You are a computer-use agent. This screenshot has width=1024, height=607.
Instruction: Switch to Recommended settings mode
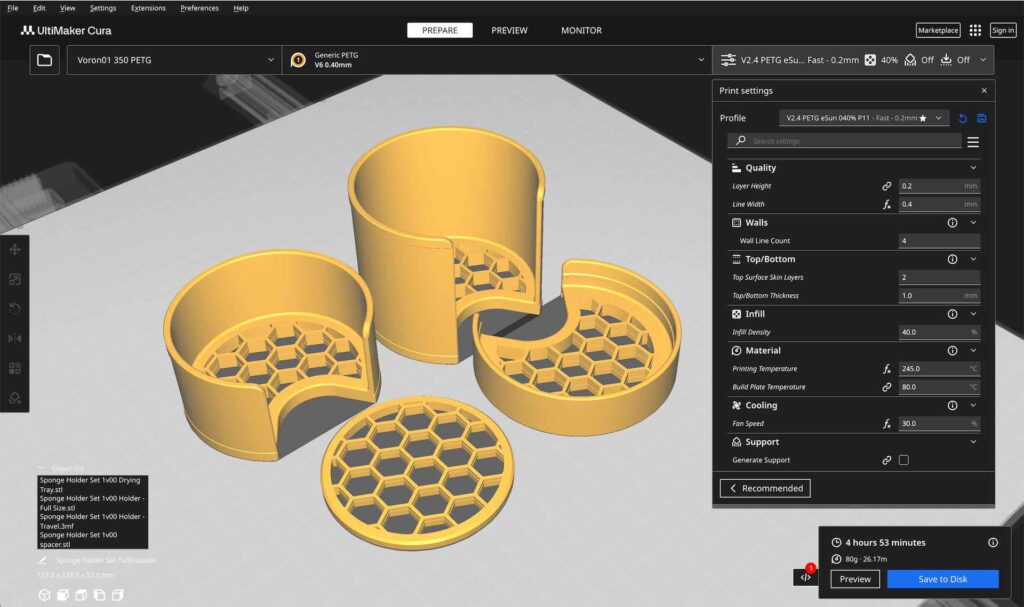coord(765,488)
